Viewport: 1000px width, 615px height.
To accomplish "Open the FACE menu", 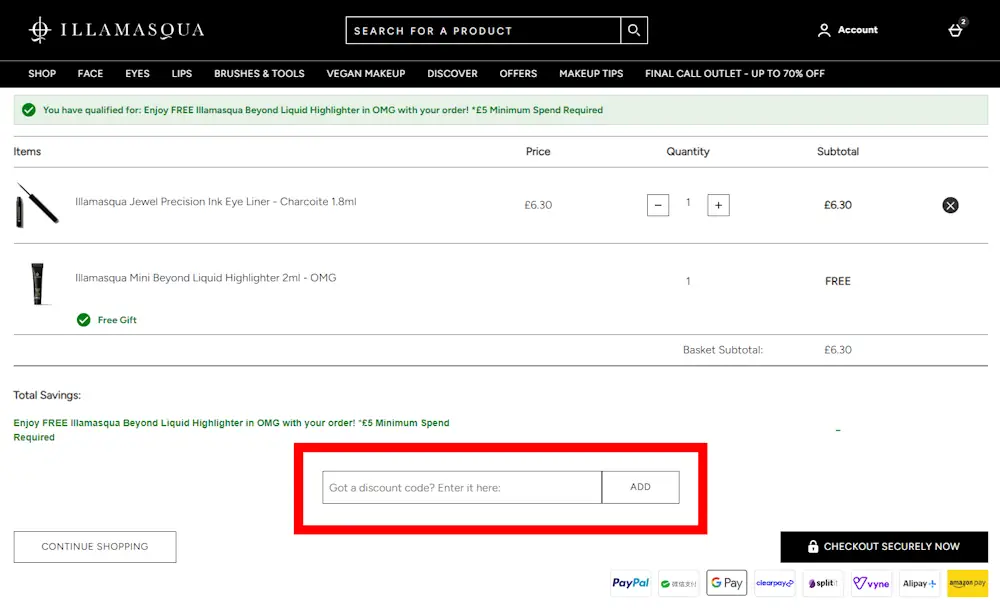I will pos(90,73).
